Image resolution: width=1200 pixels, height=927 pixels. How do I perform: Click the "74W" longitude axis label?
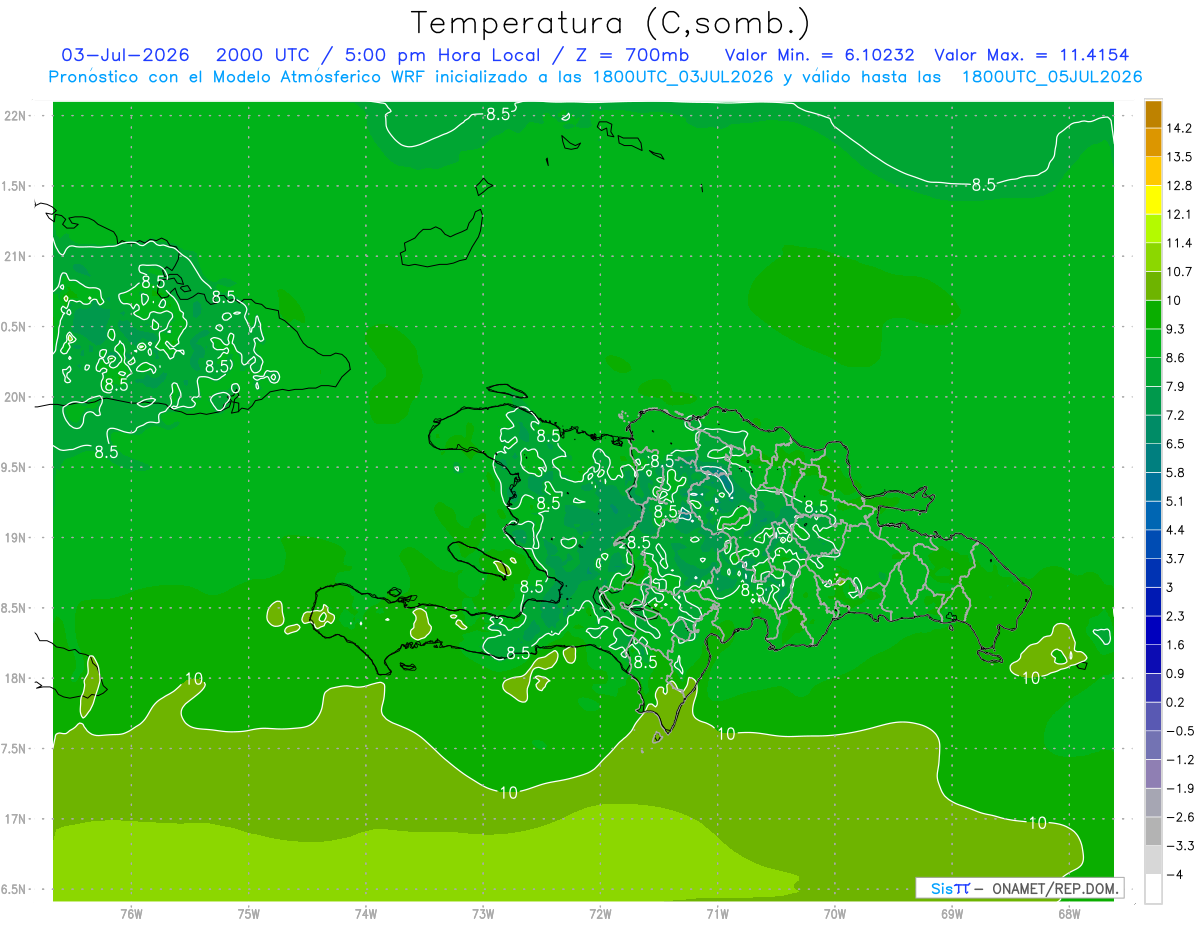tap(365, 914)
